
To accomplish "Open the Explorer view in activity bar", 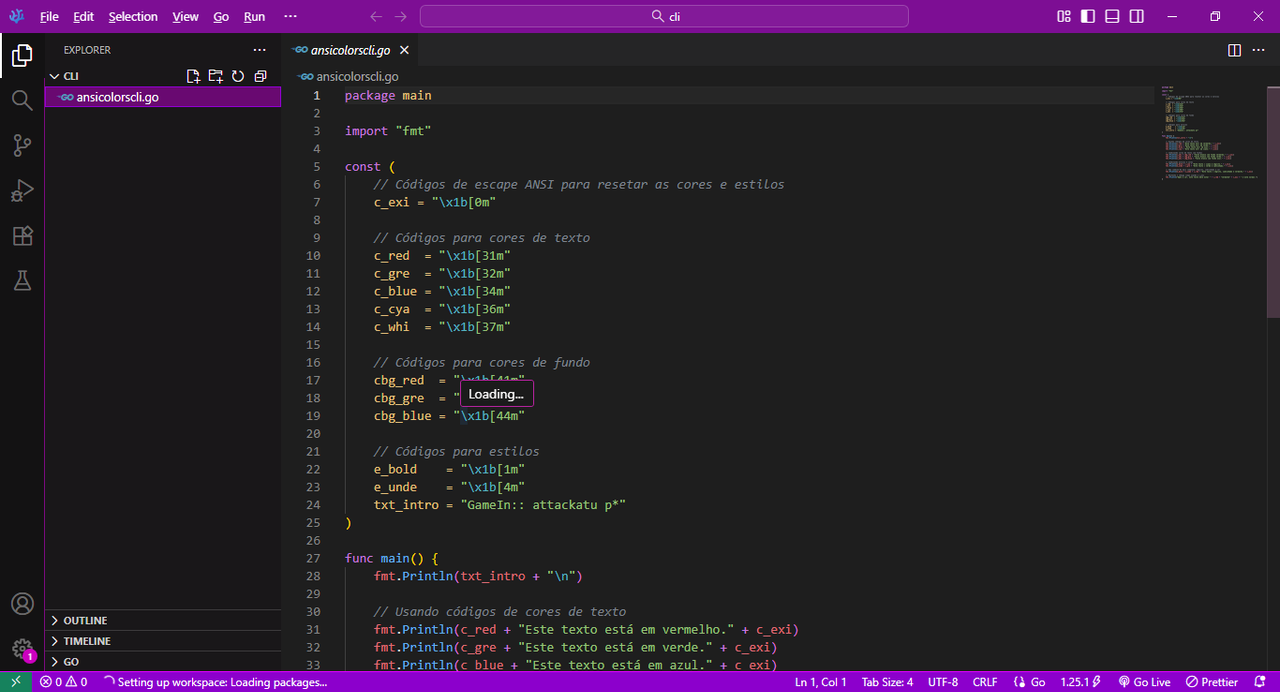I will (x=22, y=56).
